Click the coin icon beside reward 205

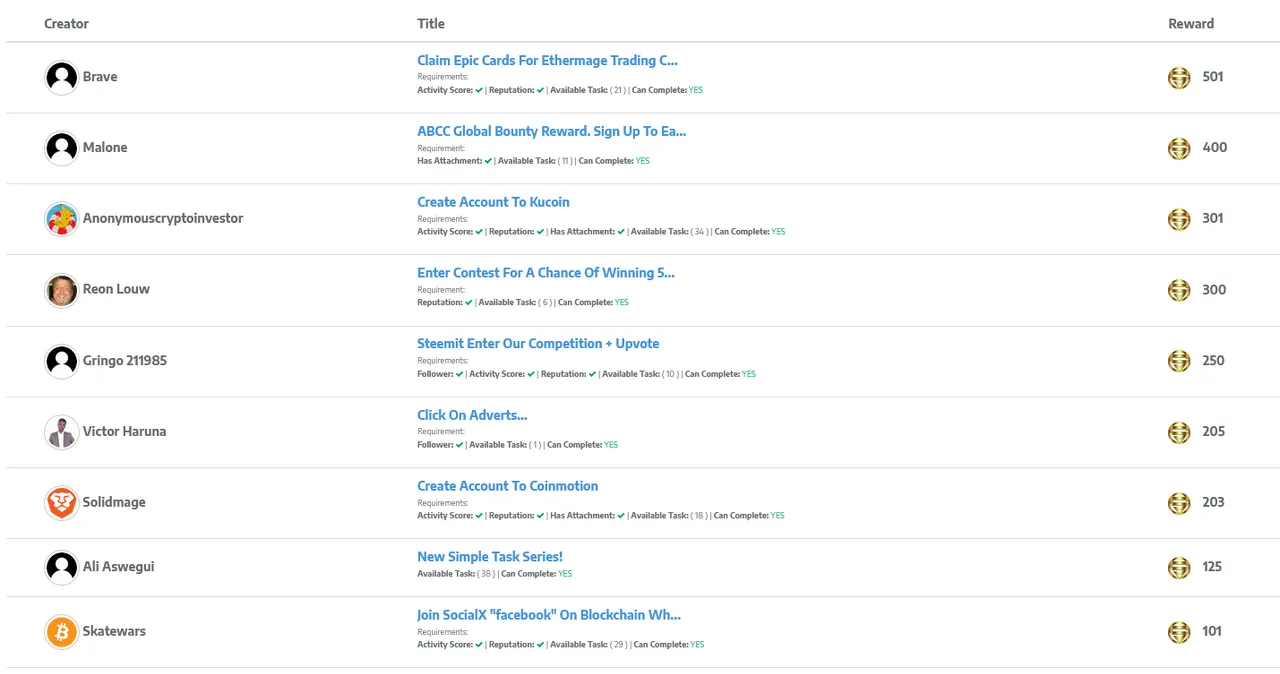[x=1180, y=432]
